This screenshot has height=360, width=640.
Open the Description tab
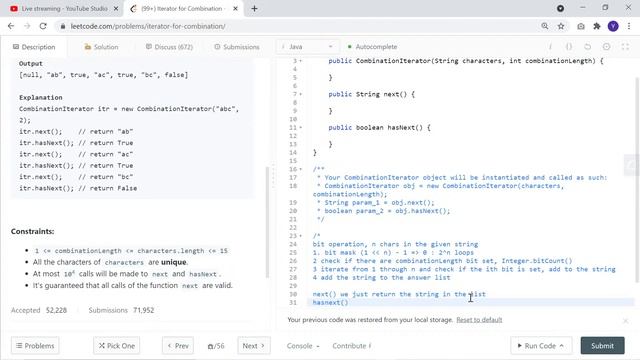coord(34,47)
